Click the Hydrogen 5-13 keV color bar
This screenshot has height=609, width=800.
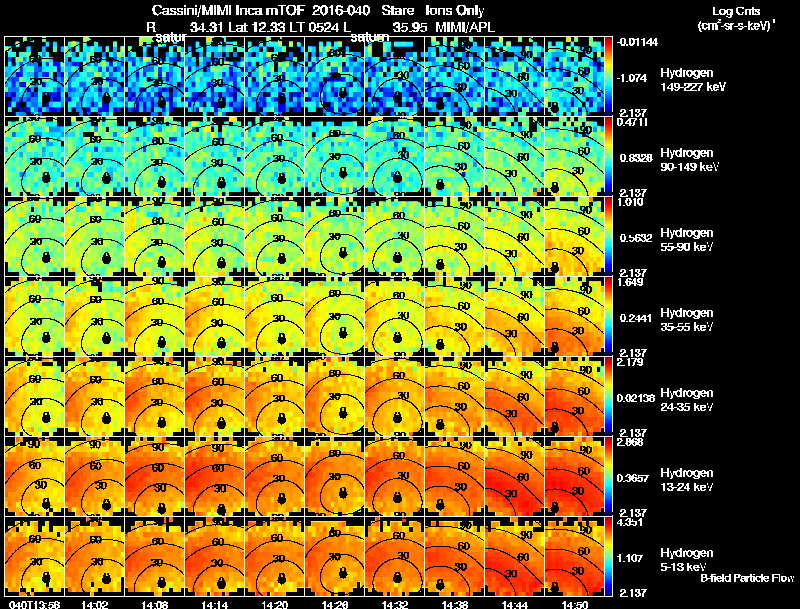click(609, 556)
